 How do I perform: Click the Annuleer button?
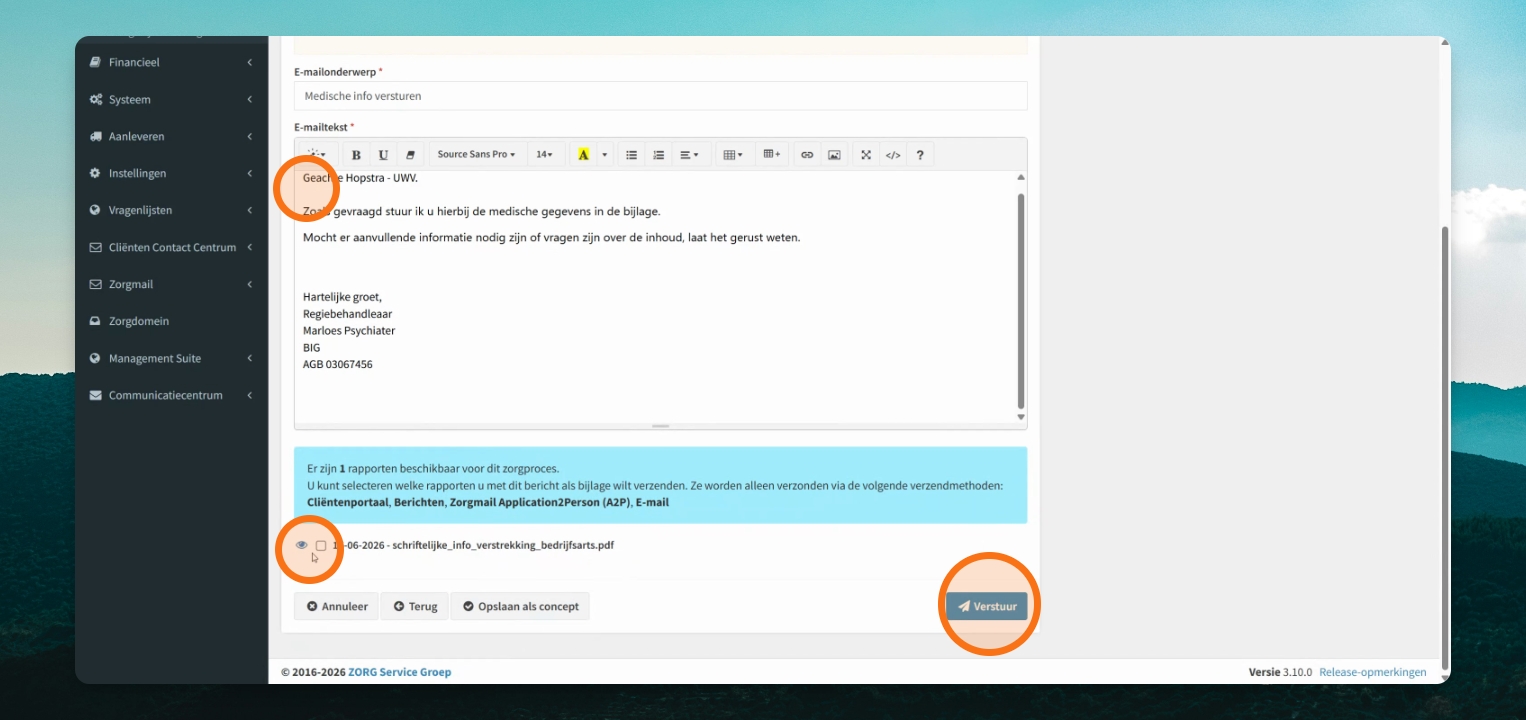click(337, 606)
